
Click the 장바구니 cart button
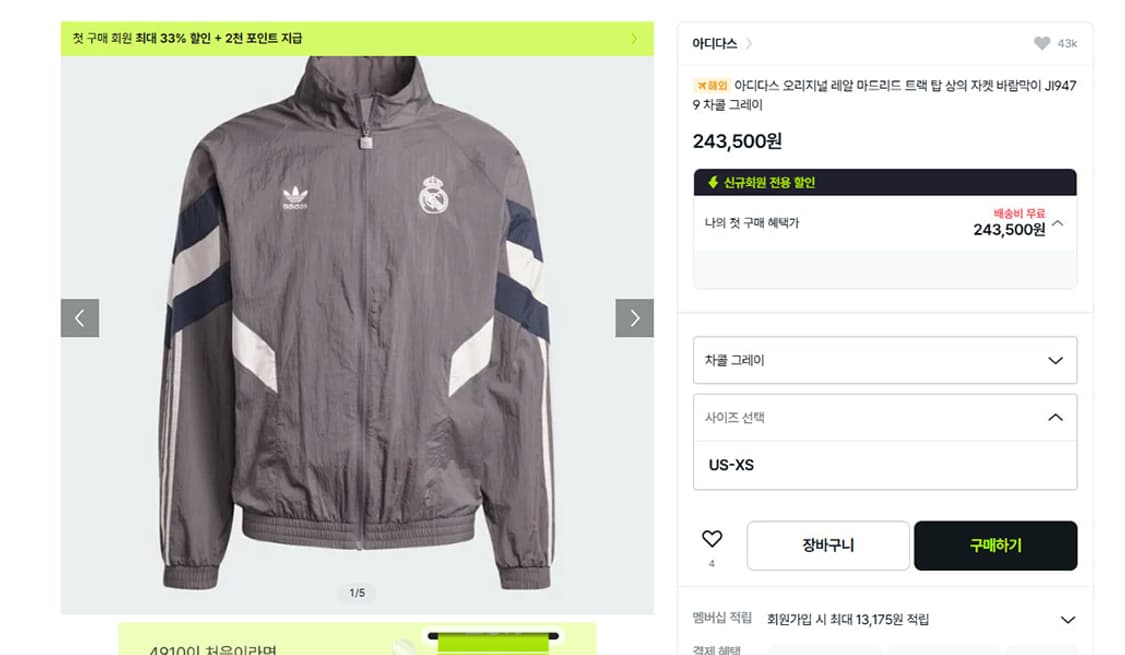coord(828,546)
